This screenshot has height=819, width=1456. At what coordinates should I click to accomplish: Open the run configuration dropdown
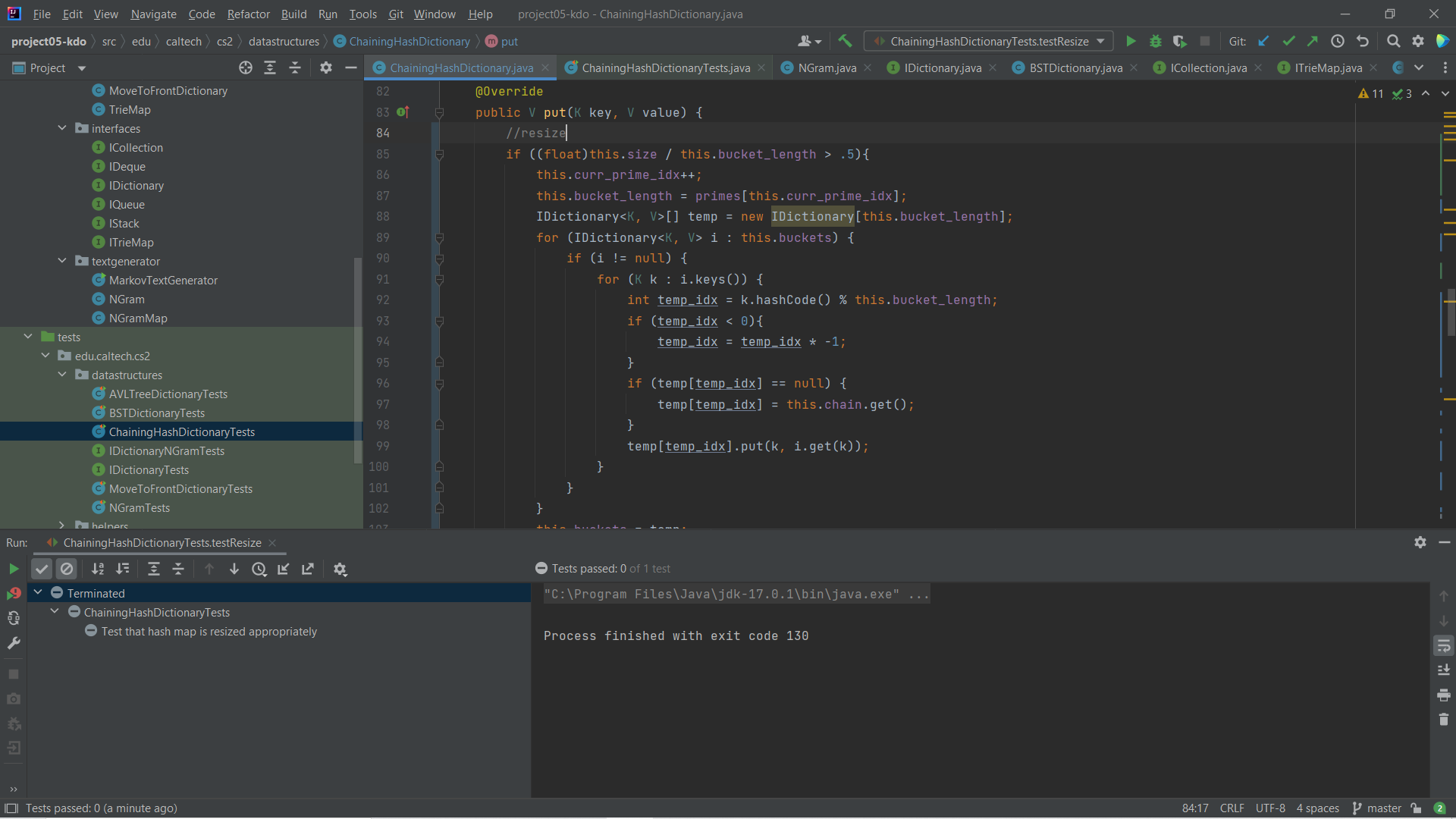(x=1100, y=41)
